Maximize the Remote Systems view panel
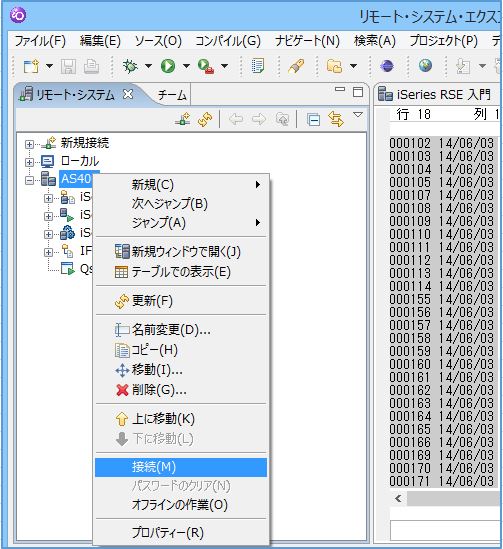The height and width of the screenshot is (549, 503). tap(358, 92)
